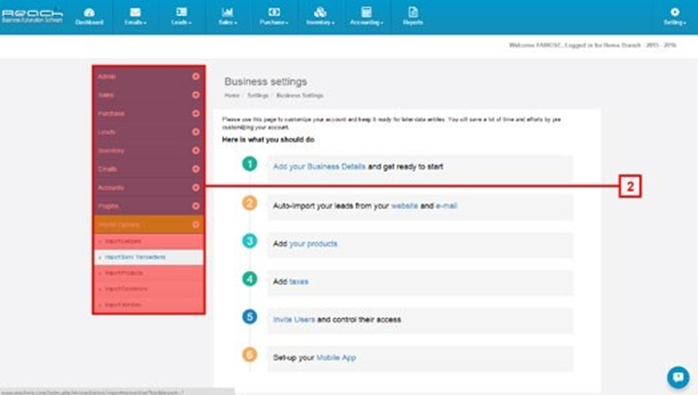
Task: Open the Dashboard gauge icon
Action: [89, 12]
